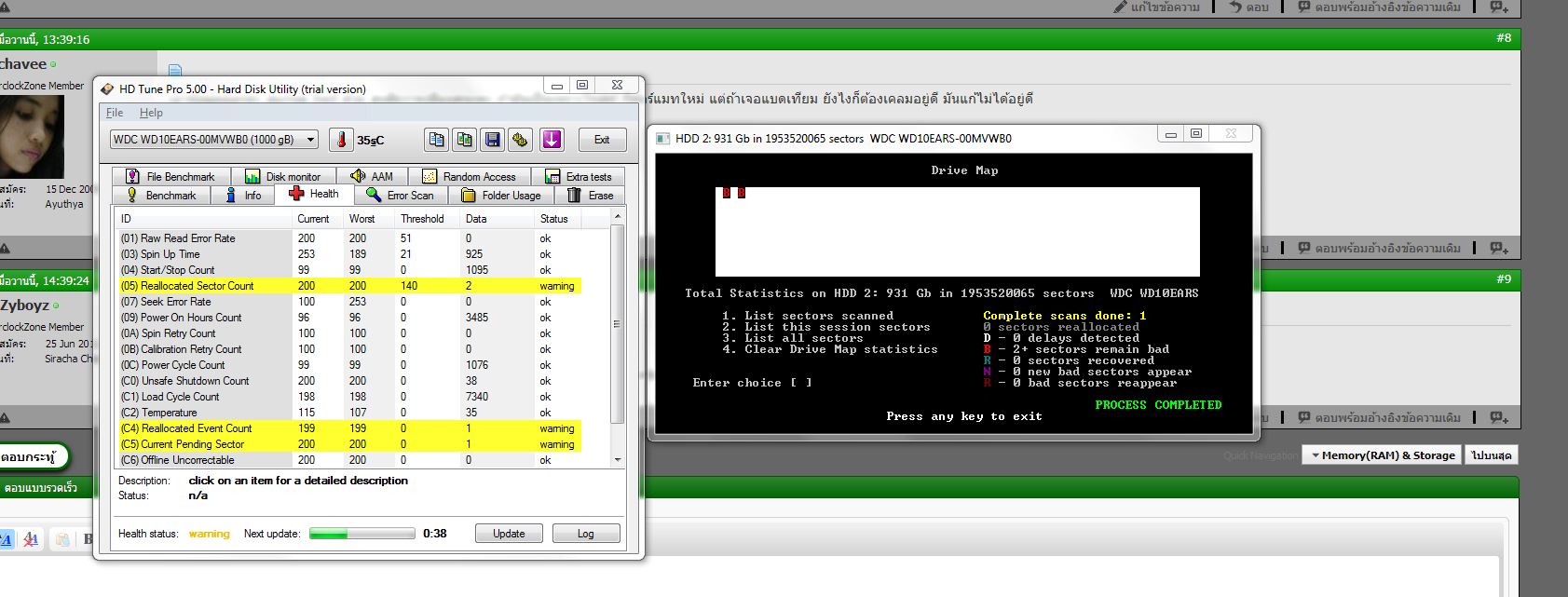Viewport: 1568px width, 597px height.
Task: Select the (C2) Temperature row
Action: coord(349,413)
